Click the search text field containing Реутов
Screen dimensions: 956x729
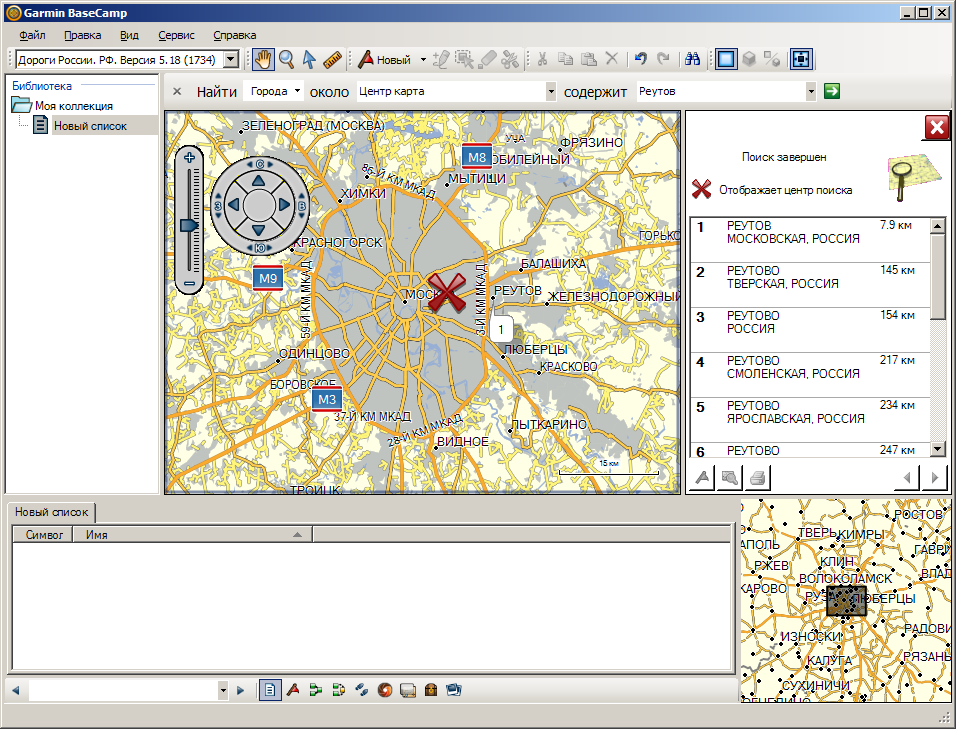(x=721, y=91)
